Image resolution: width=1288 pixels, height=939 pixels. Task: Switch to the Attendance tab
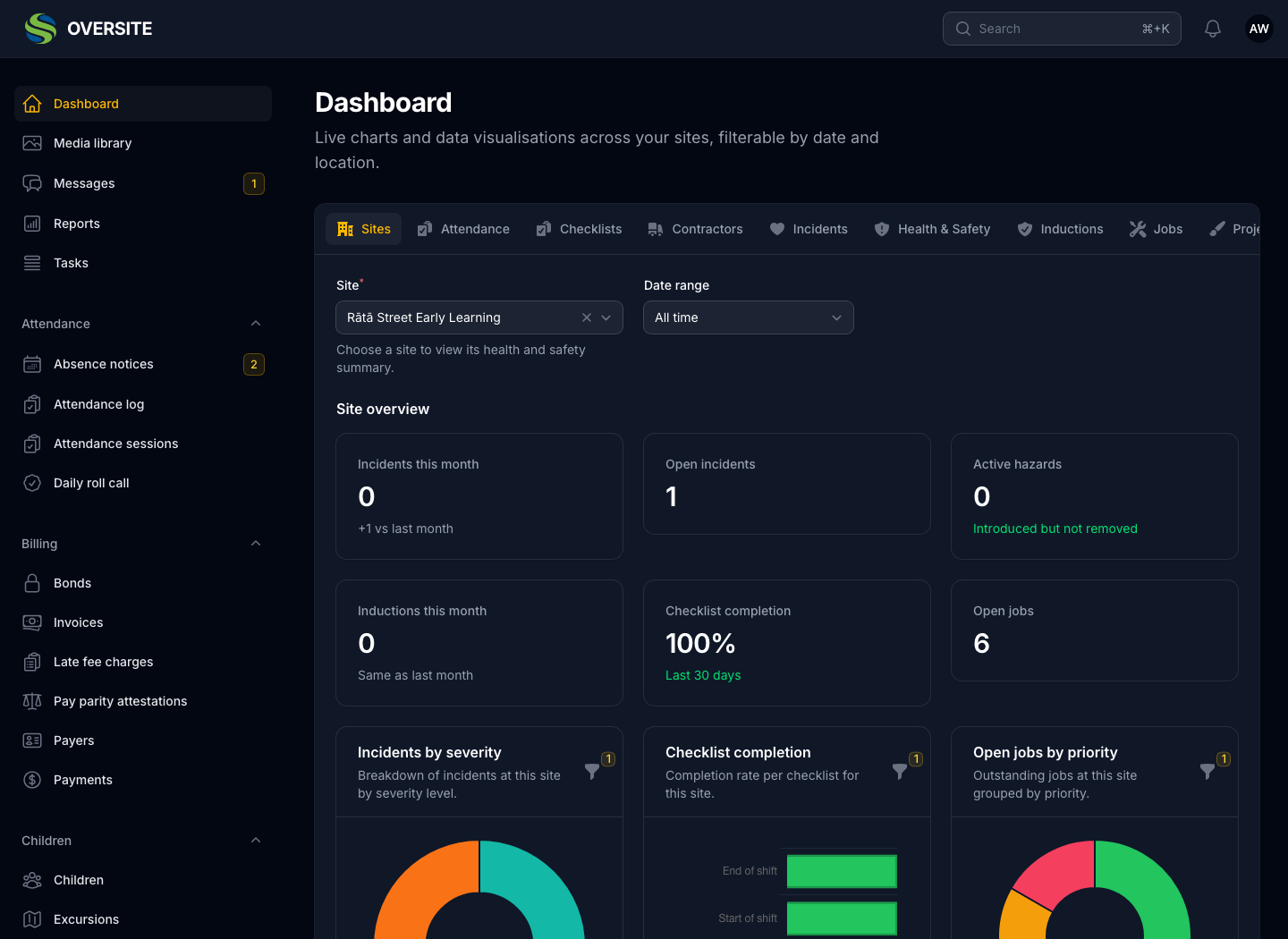click(463, 229)
